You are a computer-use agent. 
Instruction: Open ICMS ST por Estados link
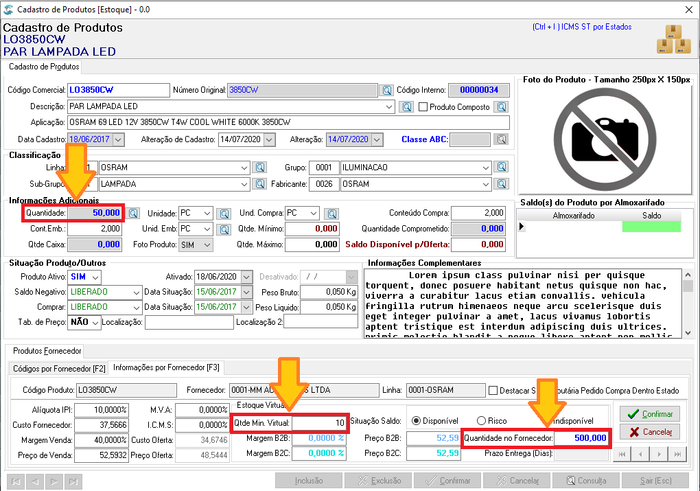[x=582, y=27]
